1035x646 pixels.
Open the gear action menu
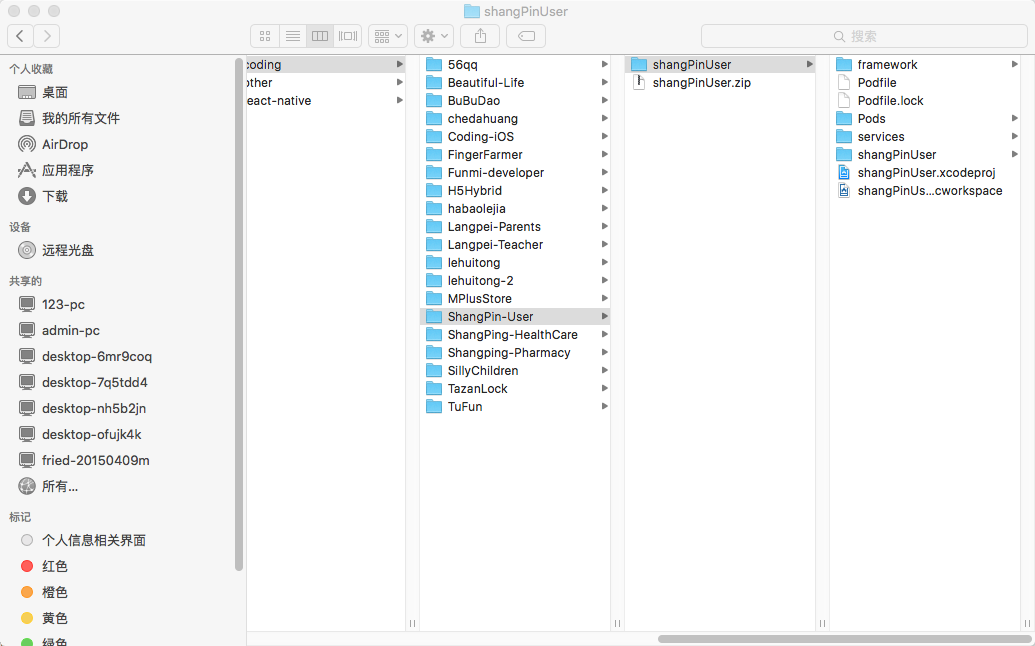(434, 36)
